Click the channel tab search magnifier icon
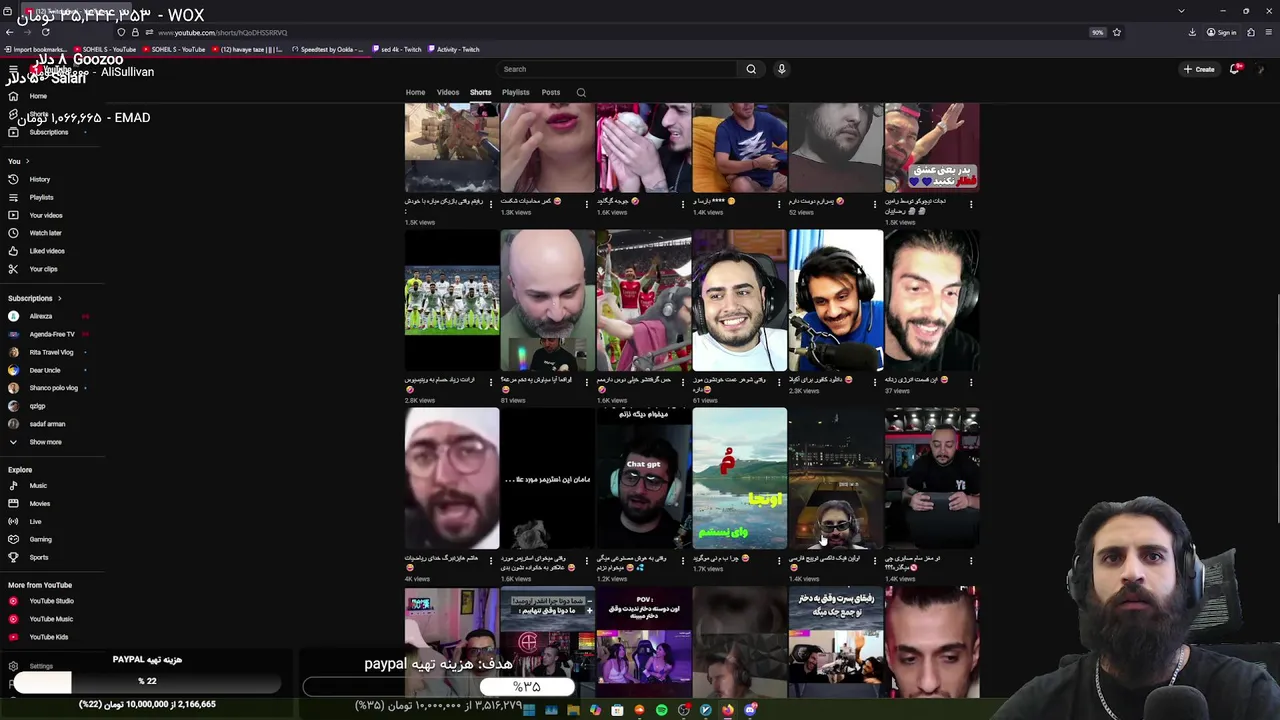The height and width of the screenshot is (720, 1280). click(x=581, y=93)
